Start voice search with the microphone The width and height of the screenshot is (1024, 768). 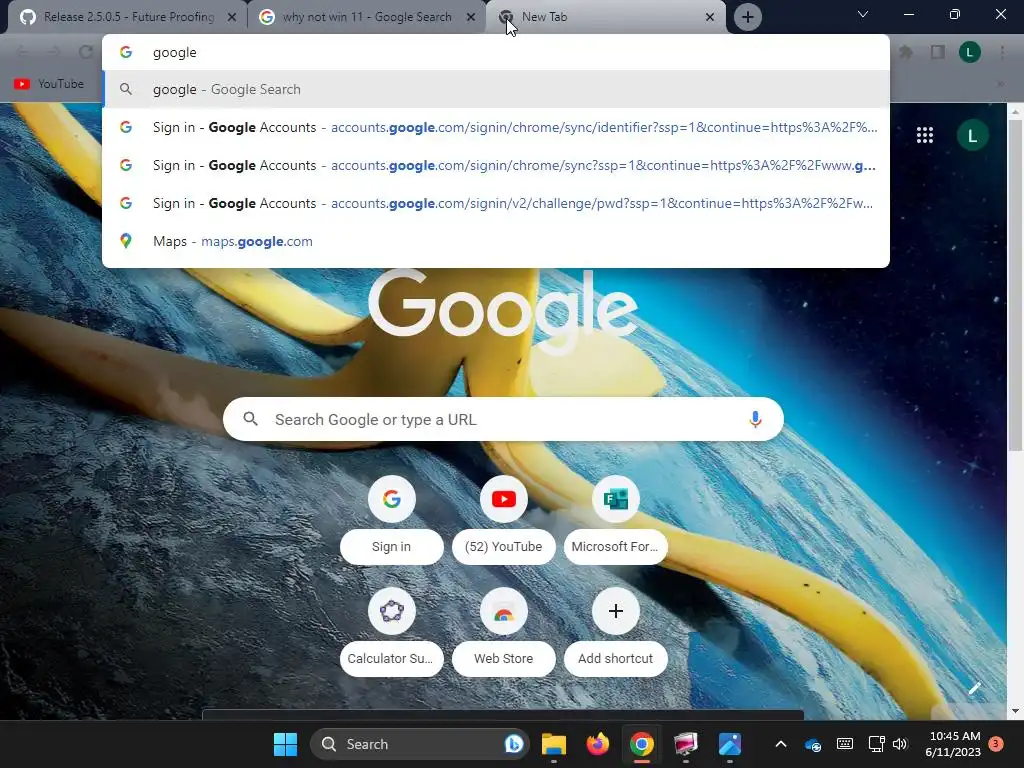(755, 419)
